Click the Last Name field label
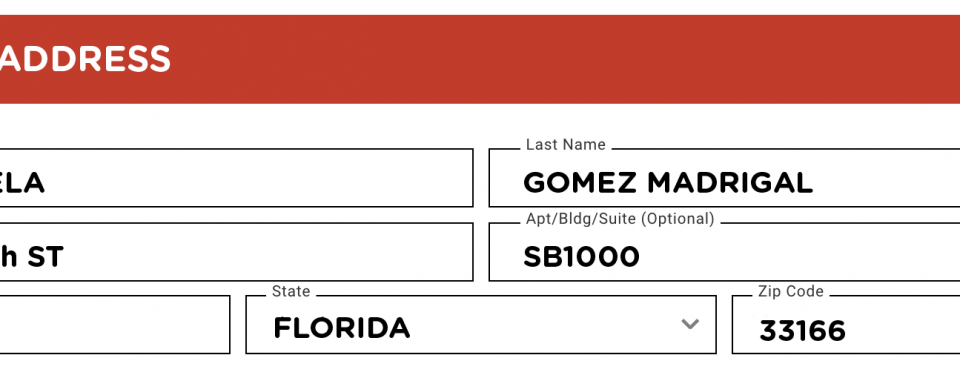 [566, 145]
